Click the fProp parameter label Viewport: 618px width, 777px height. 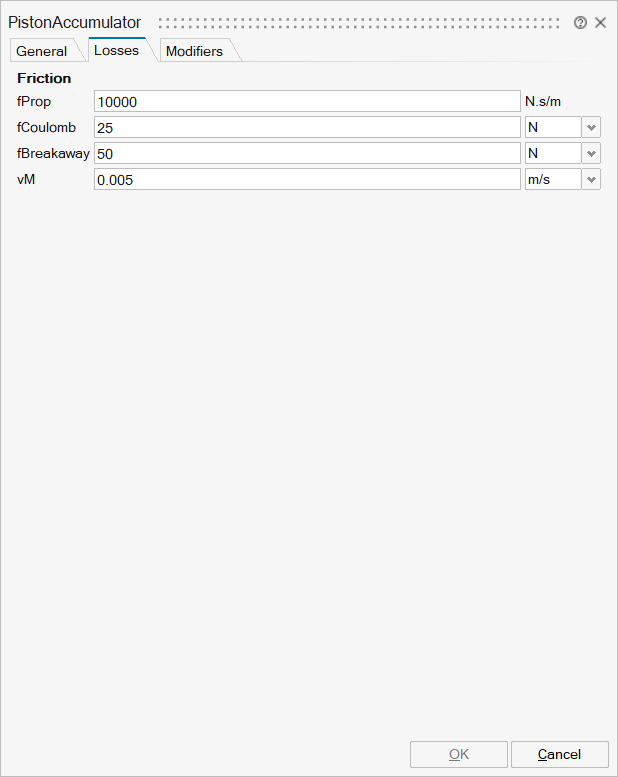34,102
